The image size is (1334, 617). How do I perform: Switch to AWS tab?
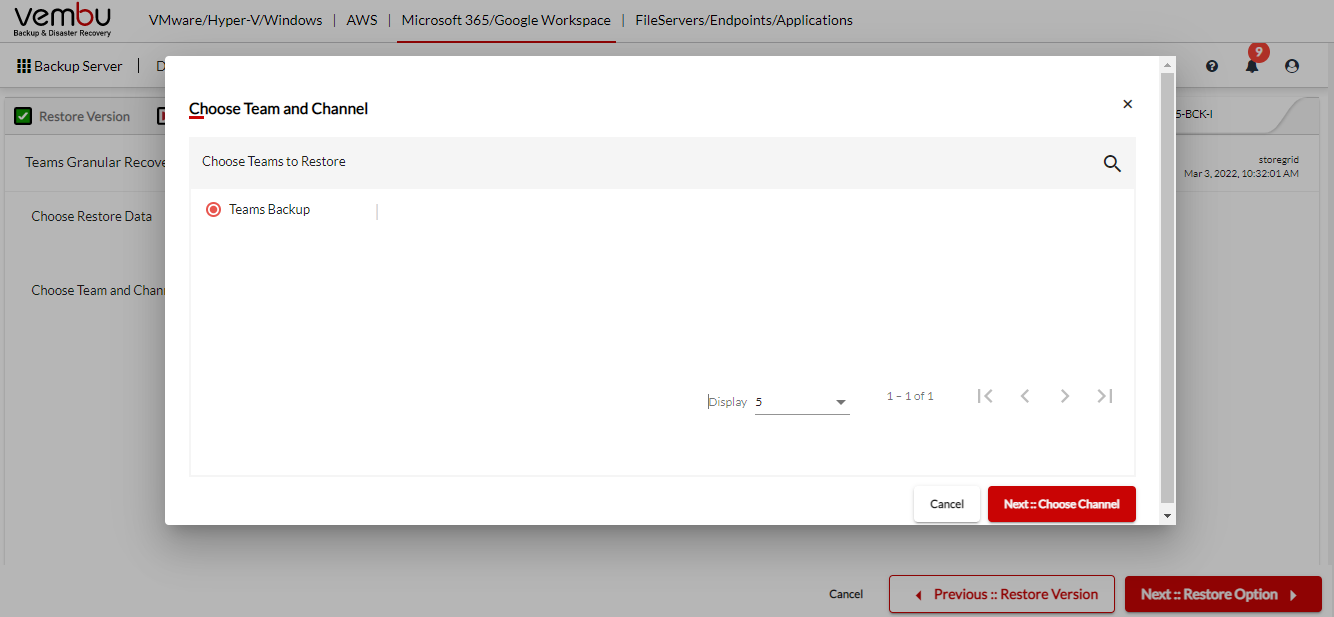(x=362, y=20)
